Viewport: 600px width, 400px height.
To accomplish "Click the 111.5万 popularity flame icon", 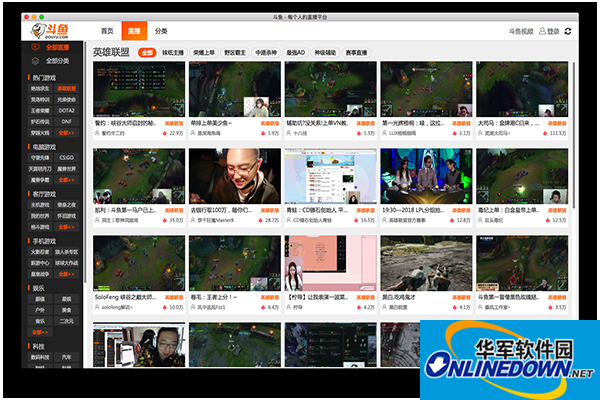I will point(545,133).
